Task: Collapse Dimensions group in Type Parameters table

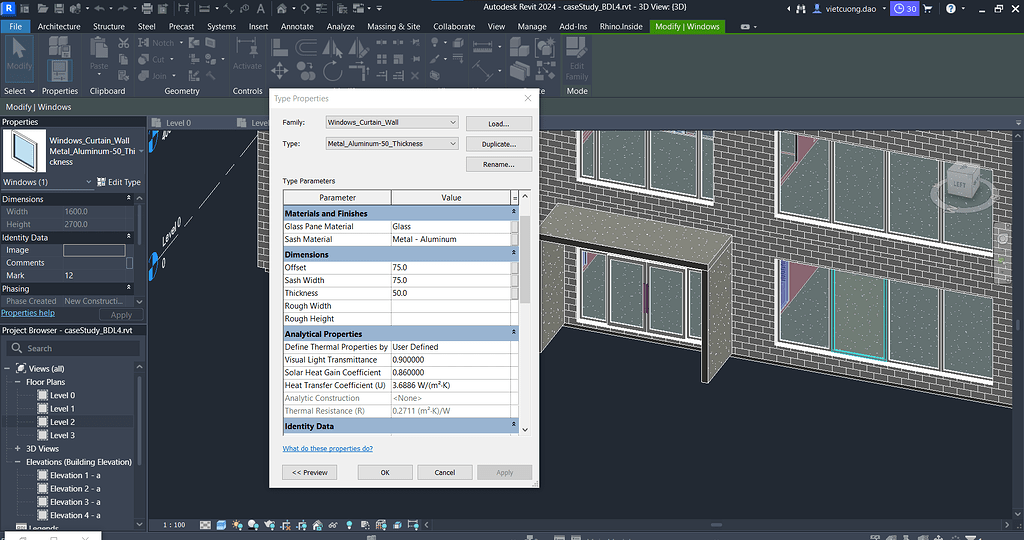Action: tap(513, 253)
